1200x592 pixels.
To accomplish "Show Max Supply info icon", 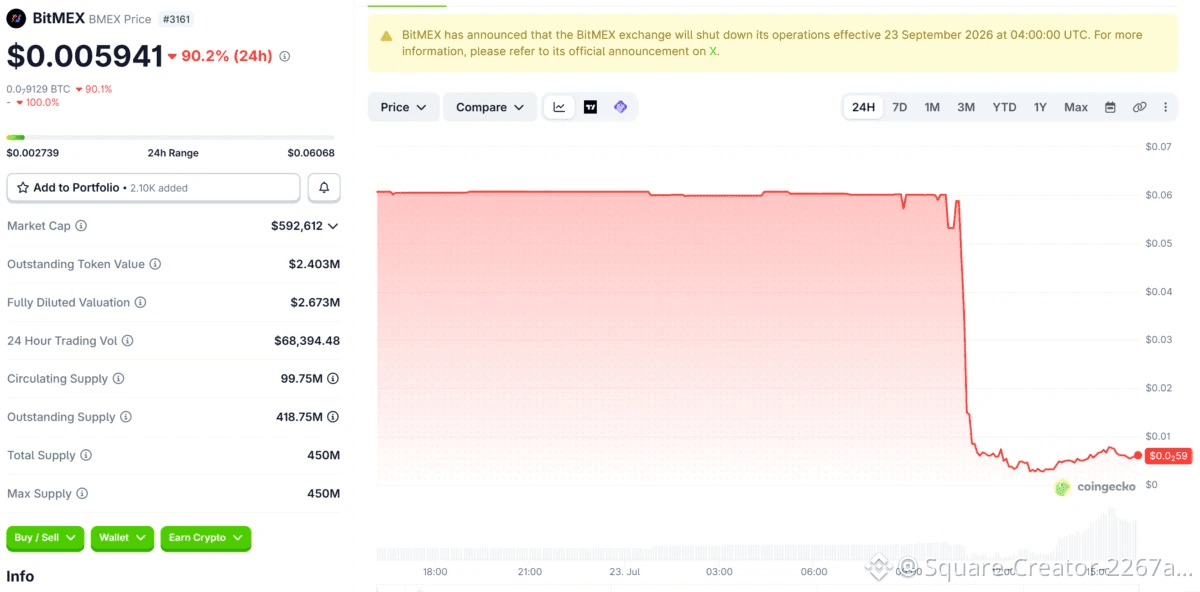I will pos(82,493).
